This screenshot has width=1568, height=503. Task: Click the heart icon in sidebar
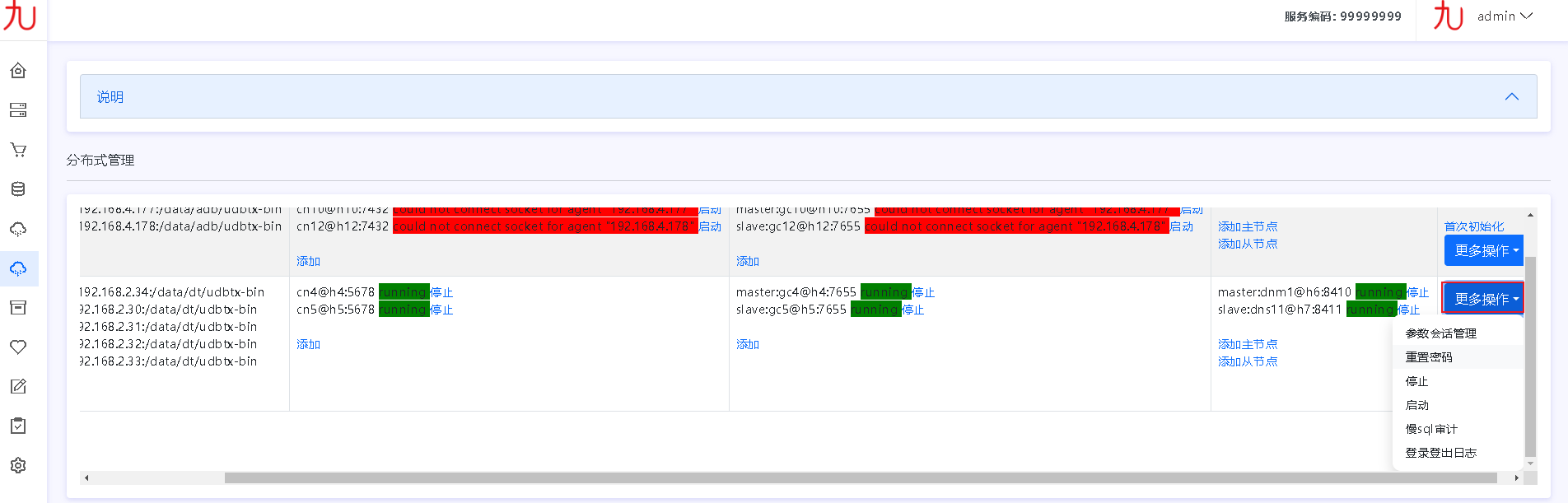tap(18, 347)
